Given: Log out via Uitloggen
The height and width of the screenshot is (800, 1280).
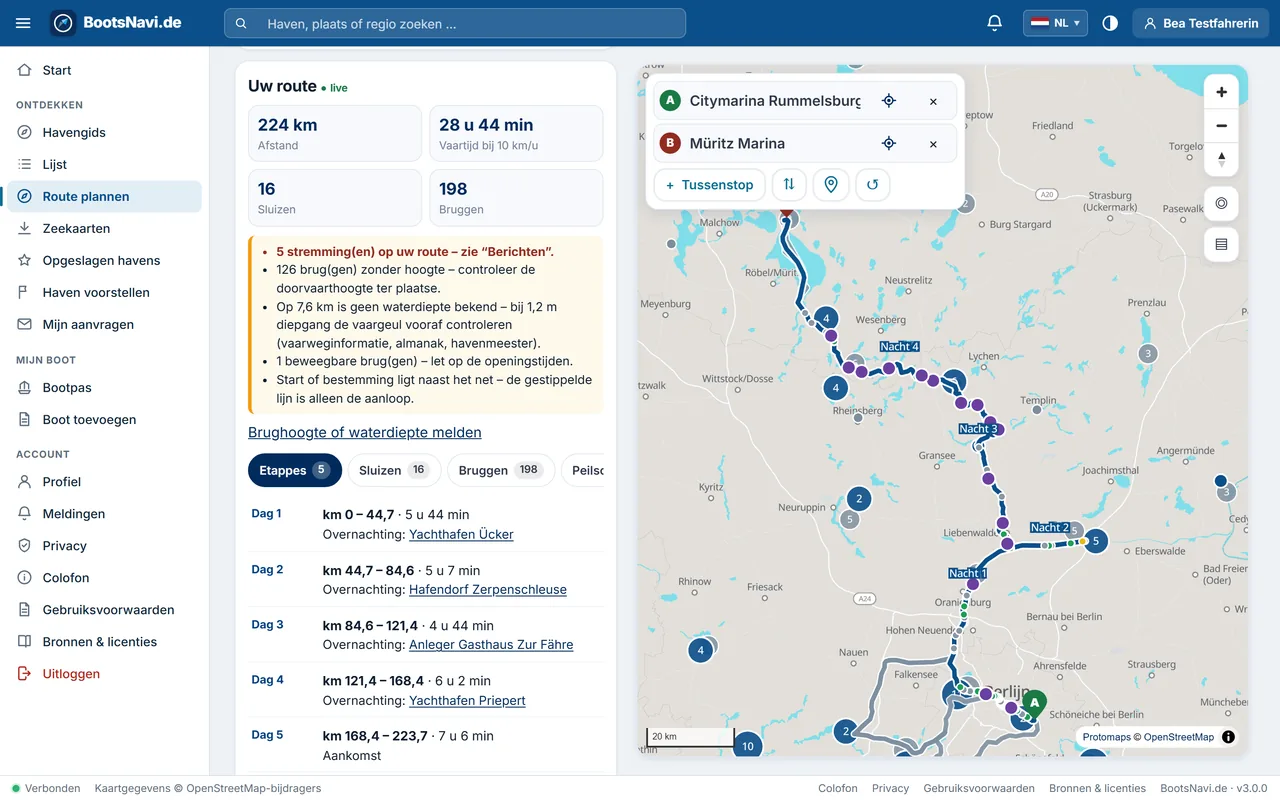Looking at the screenshot, I should (x=104, y=673).
